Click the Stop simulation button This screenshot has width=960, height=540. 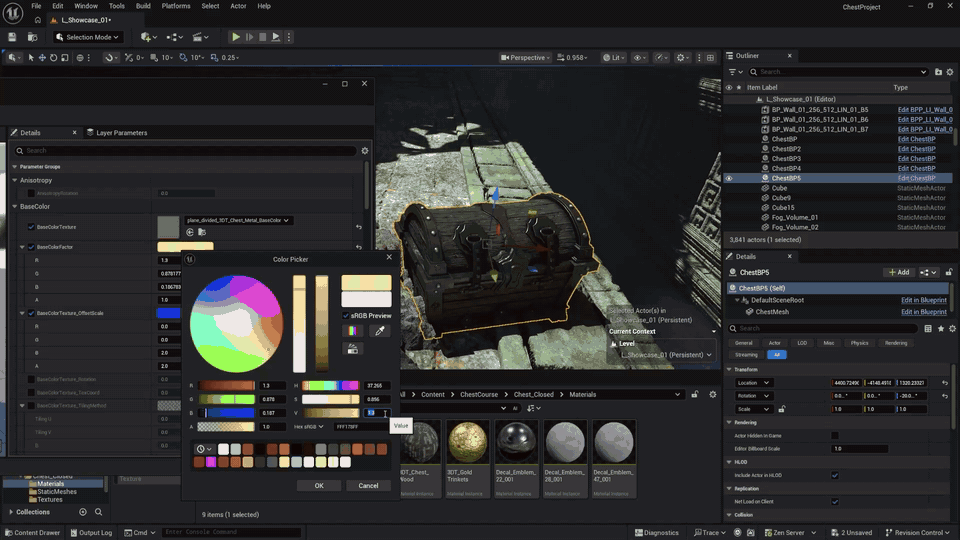263,37
